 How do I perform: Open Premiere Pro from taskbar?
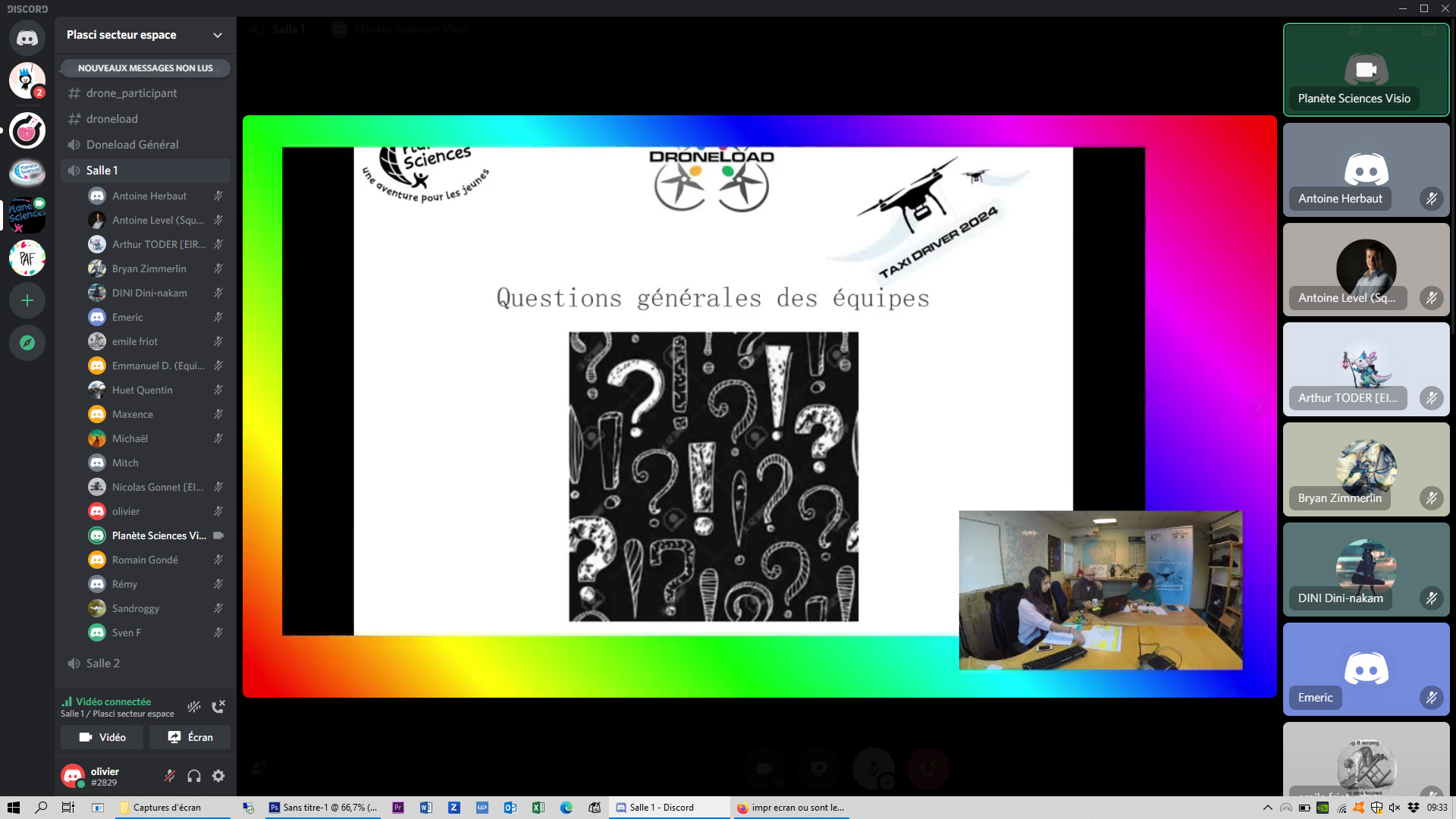398,808
